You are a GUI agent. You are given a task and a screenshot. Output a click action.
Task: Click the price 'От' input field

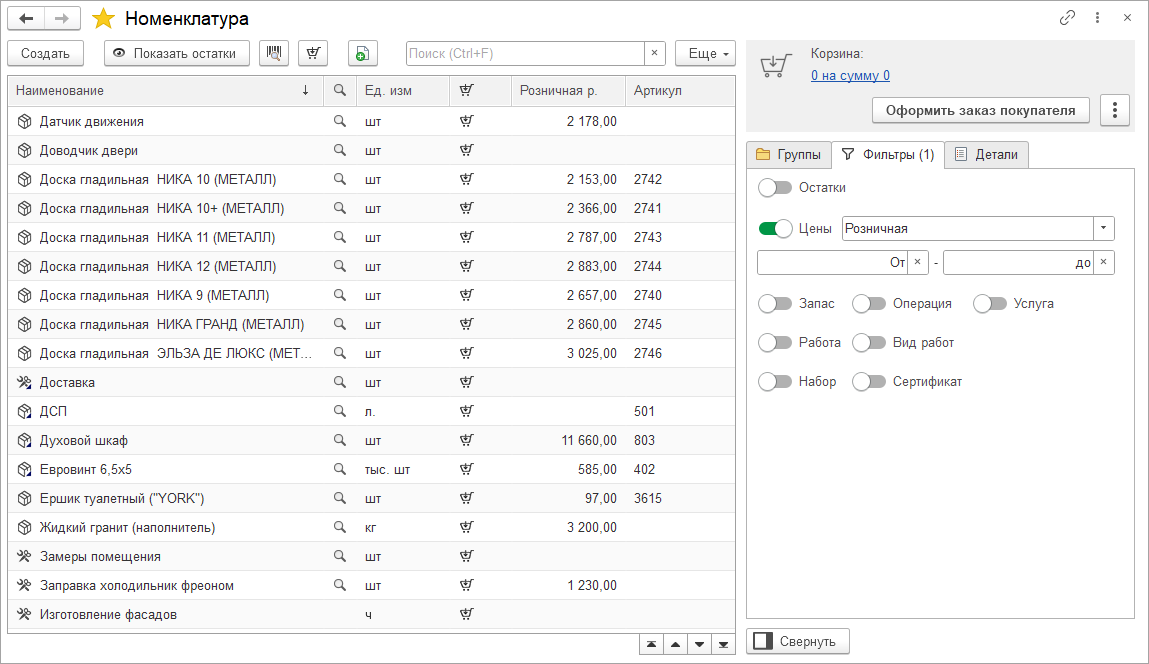pos(832,262)
